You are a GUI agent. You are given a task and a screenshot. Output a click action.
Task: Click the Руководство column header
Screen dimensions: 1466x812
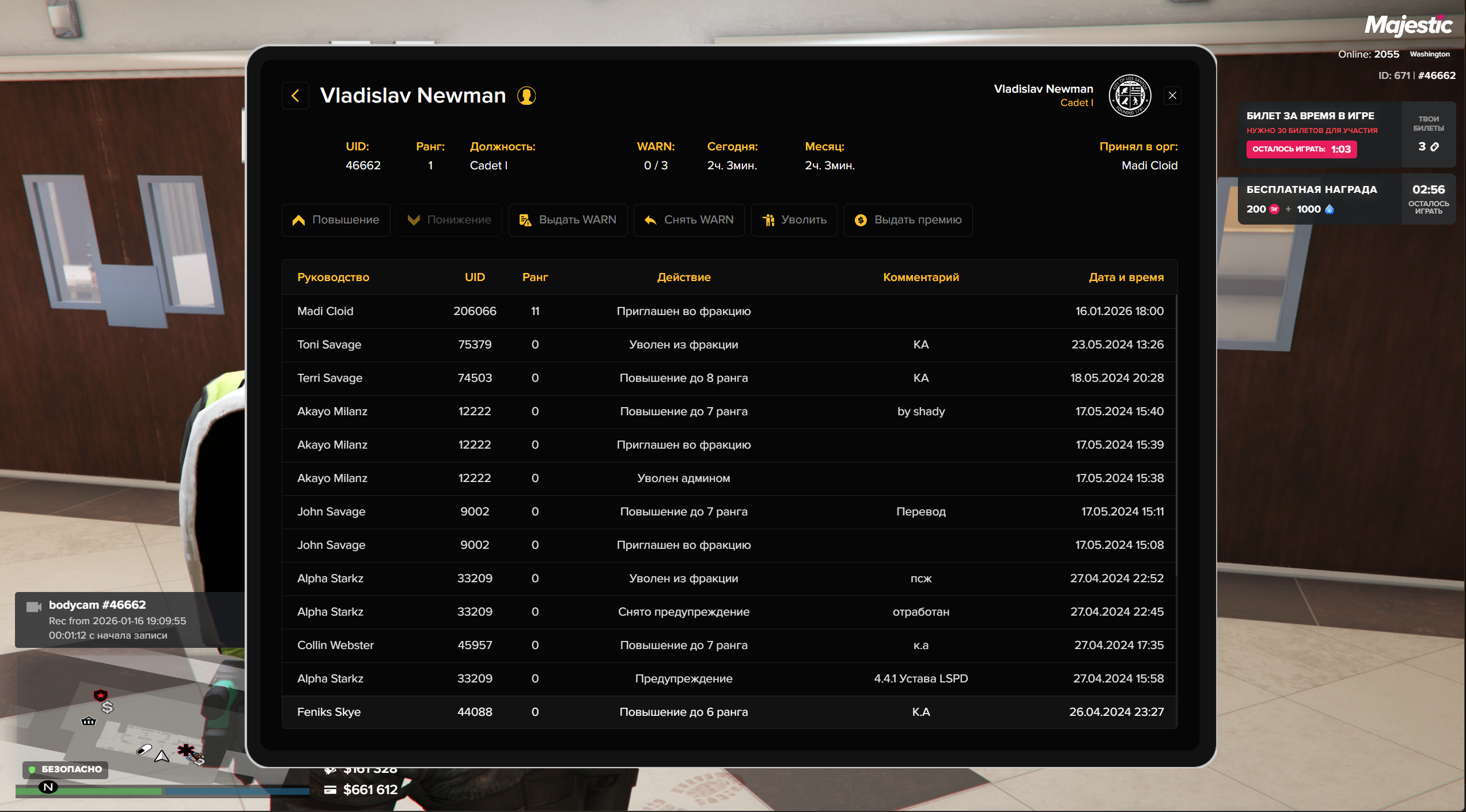[333, 277]
